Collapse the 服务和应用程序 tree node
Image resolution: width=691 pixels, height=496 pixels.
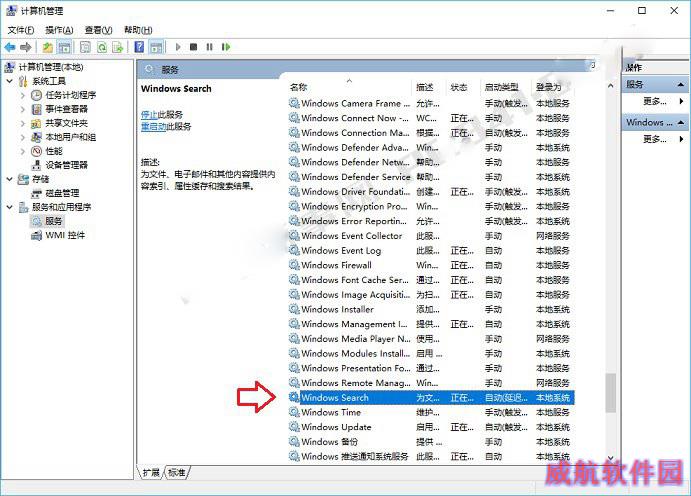click(x=10, y=207)
